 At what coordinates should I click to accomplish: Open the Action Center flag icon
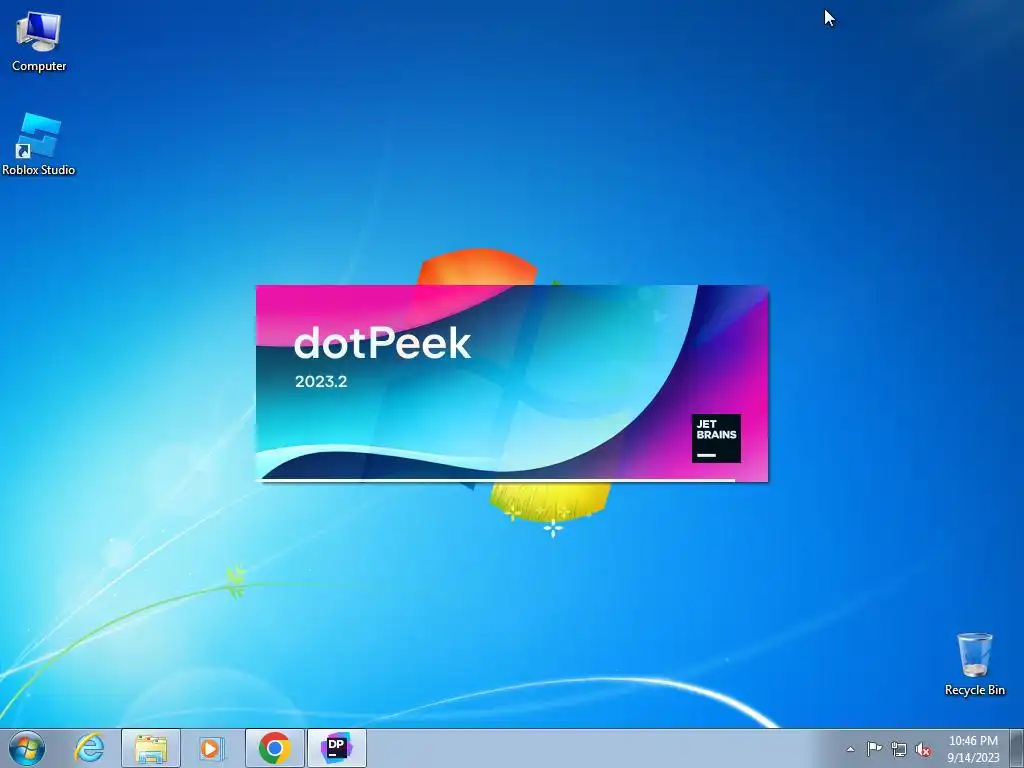(874, 749)
